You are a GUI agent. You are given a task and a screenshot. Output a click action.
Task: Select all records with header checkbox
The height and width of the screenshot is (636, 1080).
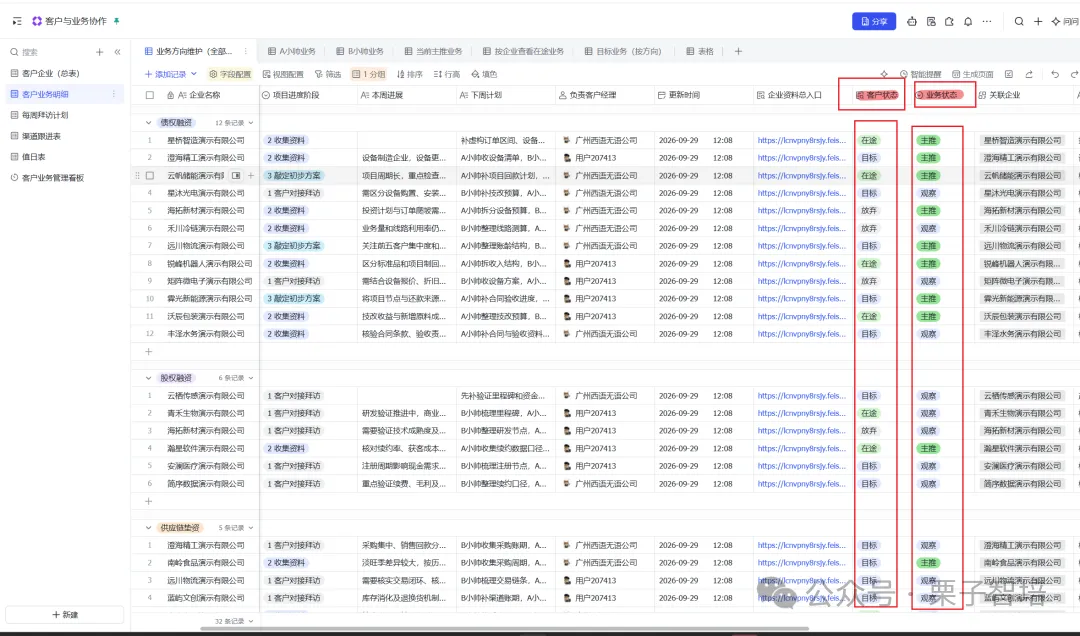coord(149,95)
